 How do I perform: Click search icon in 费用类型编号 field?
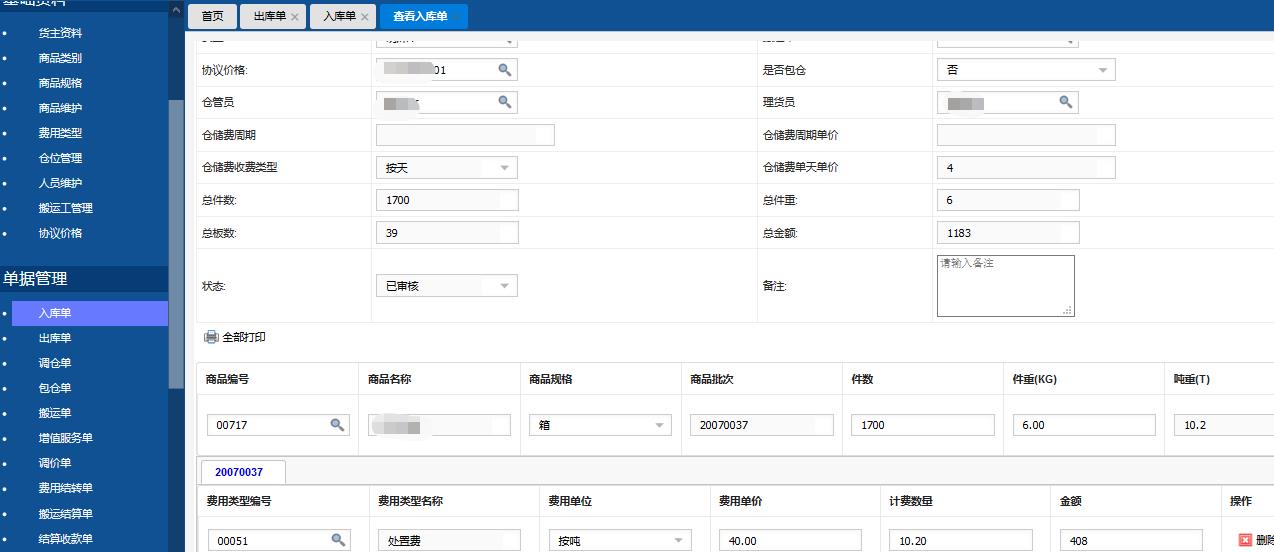[x=338, y=540]
